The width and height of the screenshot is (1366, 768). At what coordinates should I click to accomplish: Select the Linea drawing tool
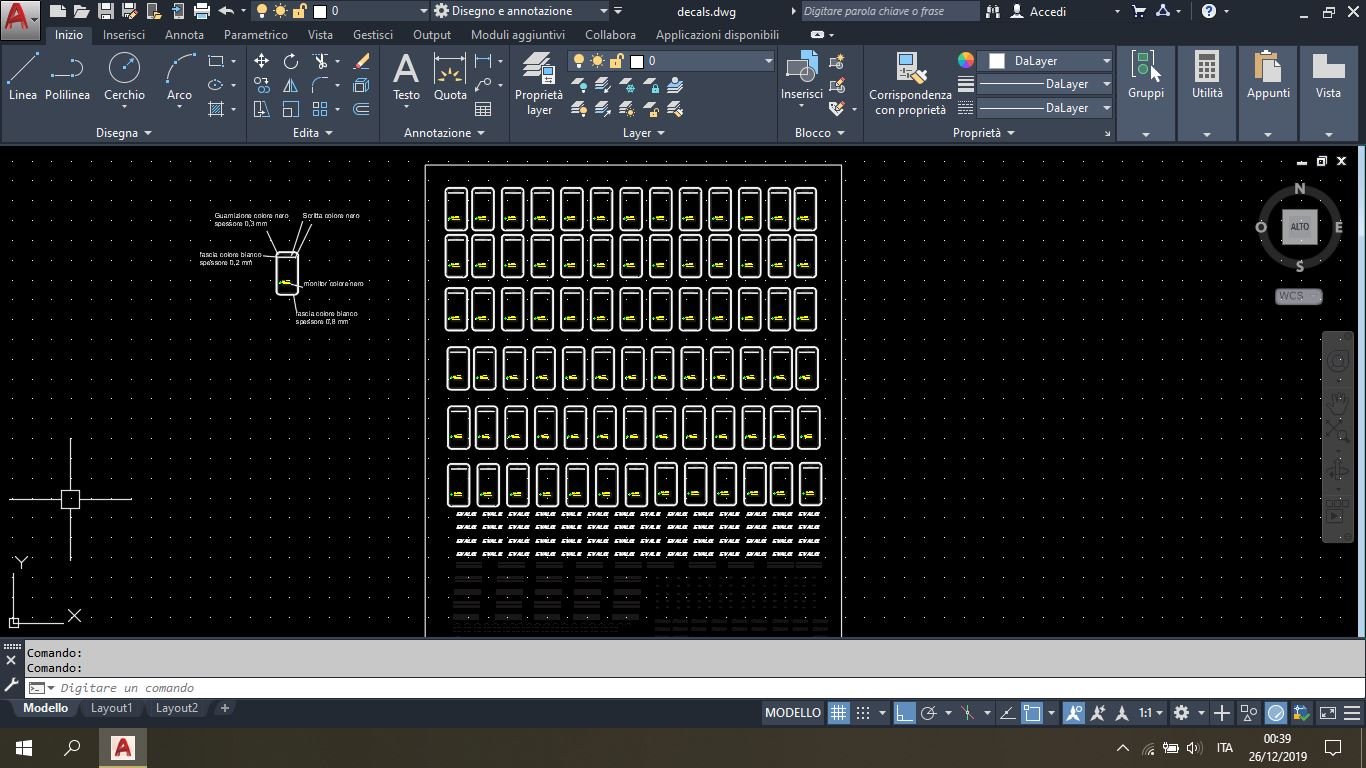point(22,77)
